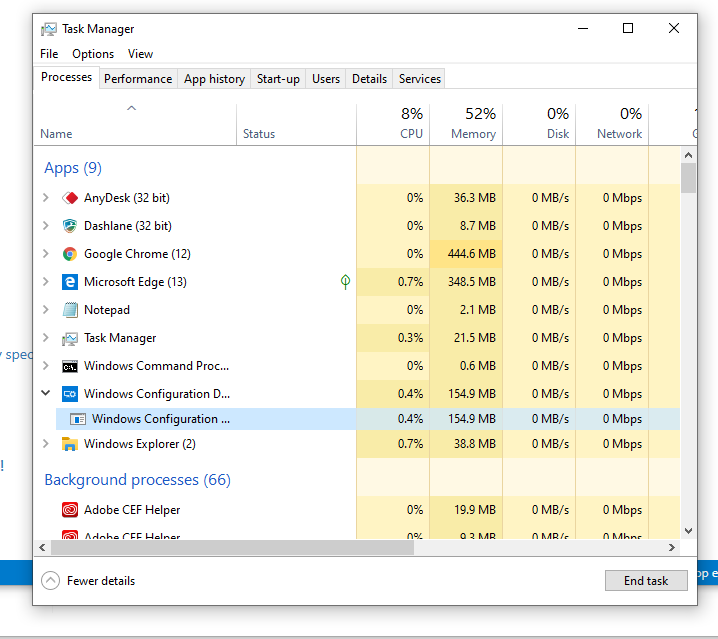Sort by the Disk column header
718x639 pixels.
point(539,125)
